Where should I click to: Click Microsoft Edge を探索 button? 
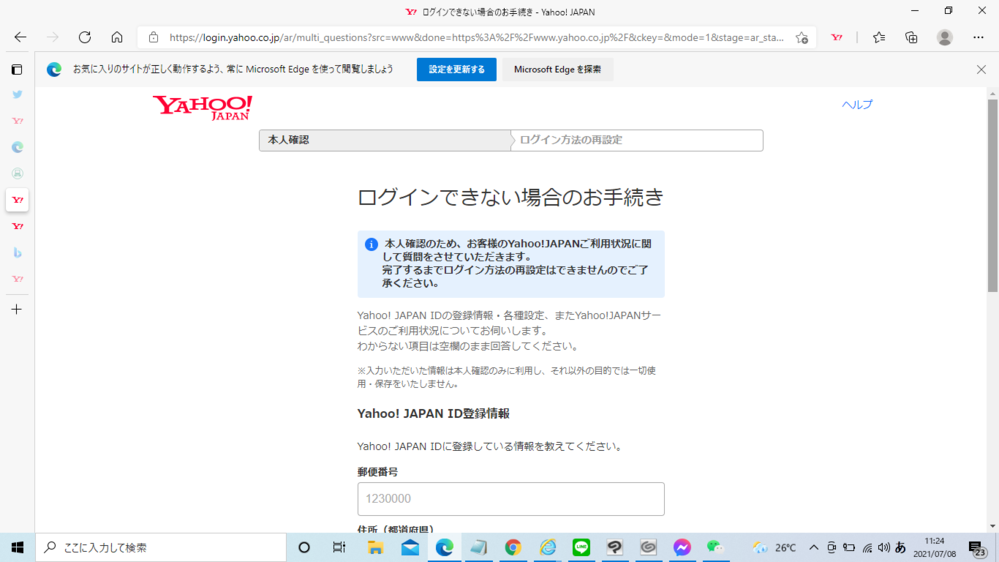[557, 69]
